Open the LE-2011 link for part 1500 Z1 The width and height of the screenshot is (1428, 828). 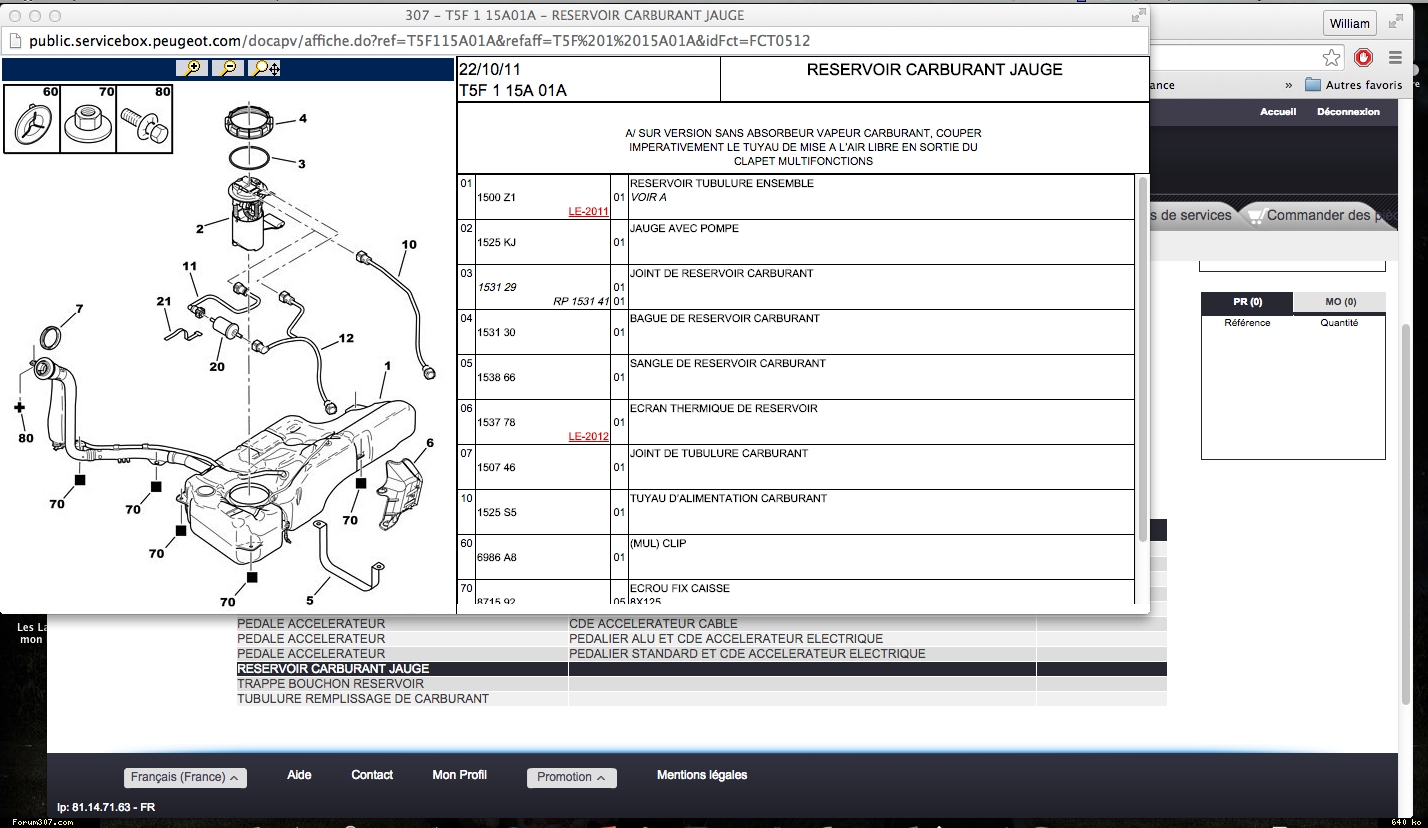(x=588, y=211)
